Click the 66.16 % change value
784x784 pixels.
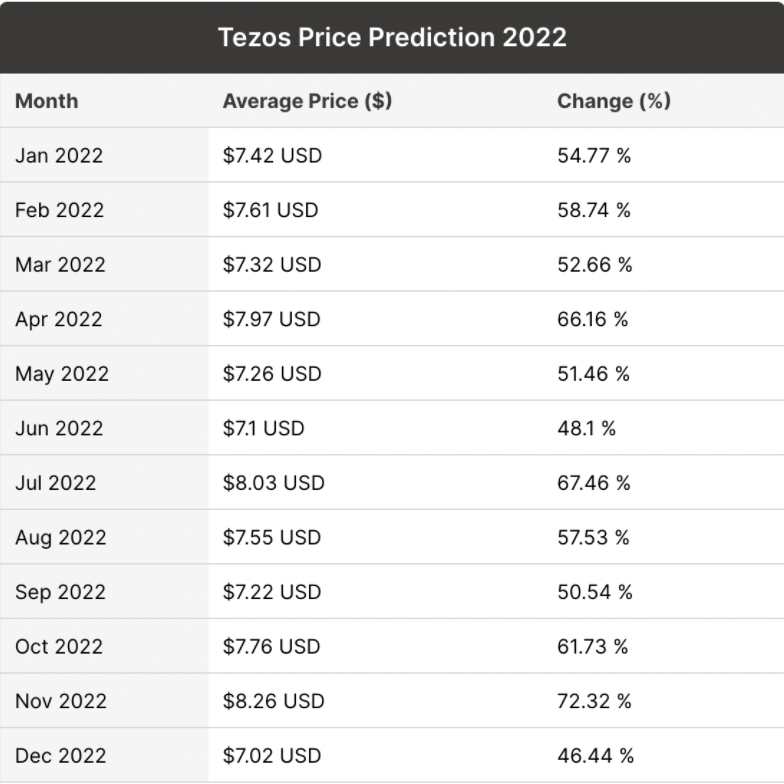coord(593,320)
